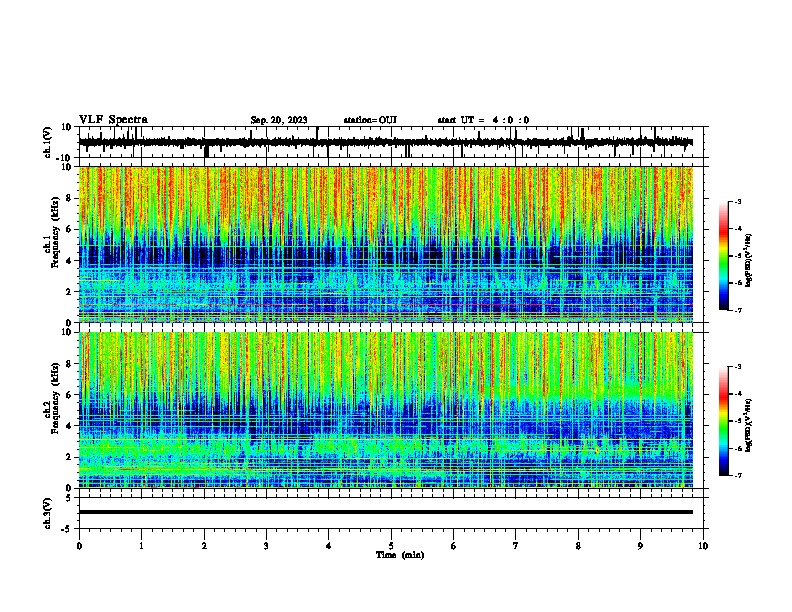Click the ch.2 color scale log(PSD) label
This screenshot has width=792, height=612.
pyautogui.click(x=749, y=426)
